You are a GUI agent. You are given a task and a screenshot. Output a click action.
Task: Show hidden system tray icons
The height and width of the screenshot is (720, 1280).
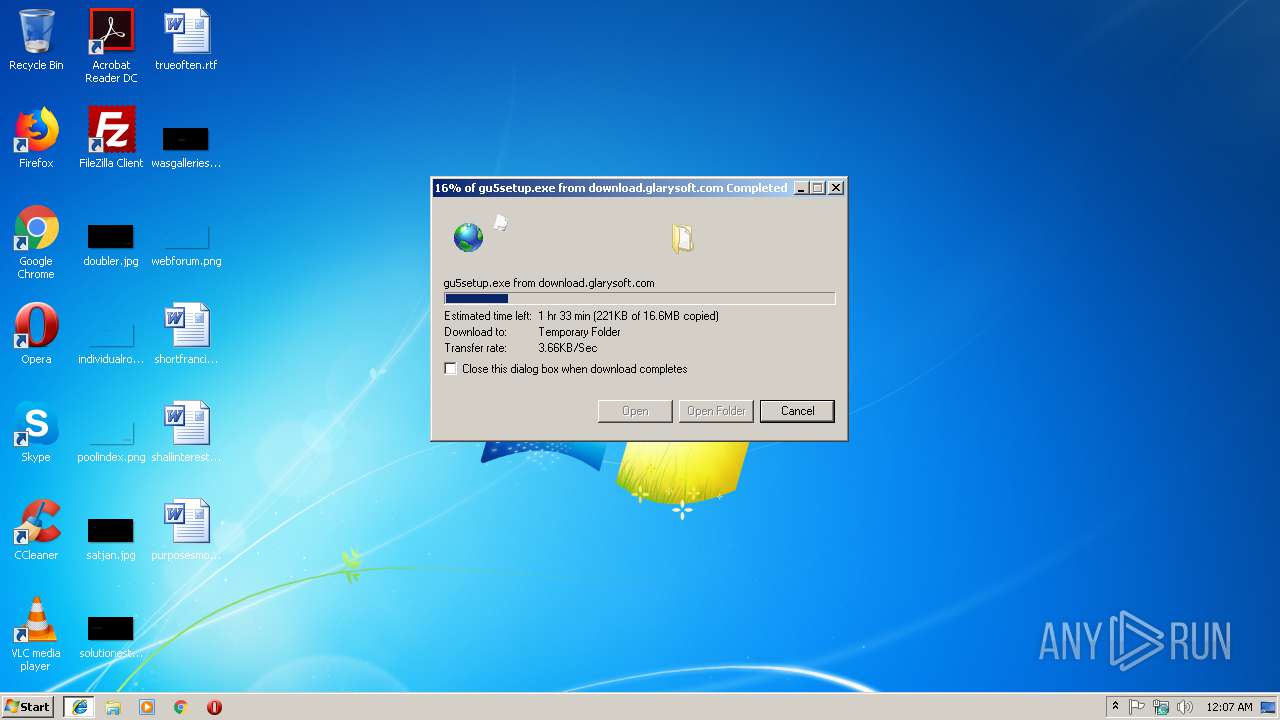coord(1115,707)
